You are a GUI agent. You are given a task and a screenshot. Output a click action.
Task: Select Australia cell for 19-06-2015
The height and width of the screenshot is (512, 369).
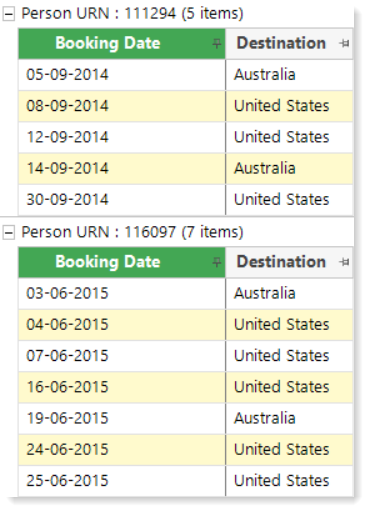point(289,419)
